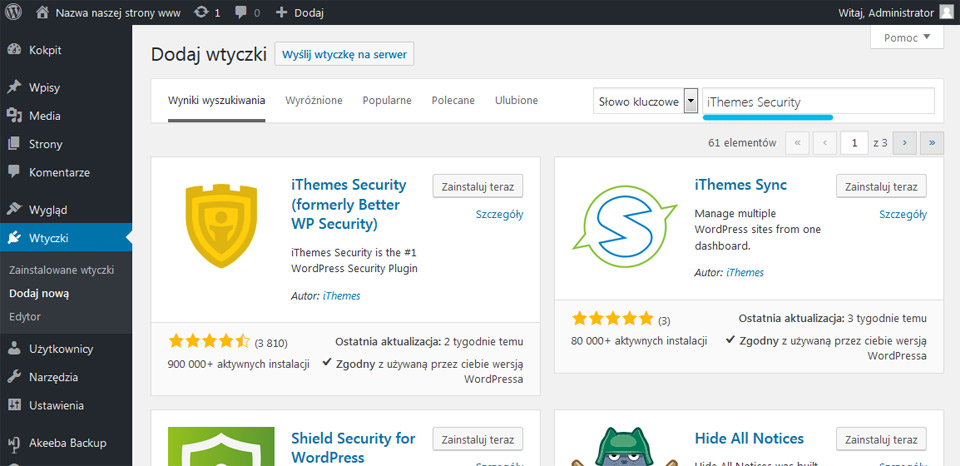The height and width of the screenshot is (466, 960).
Task: Click Hide All Notices thumbnail
Action: tap(624, 446)
